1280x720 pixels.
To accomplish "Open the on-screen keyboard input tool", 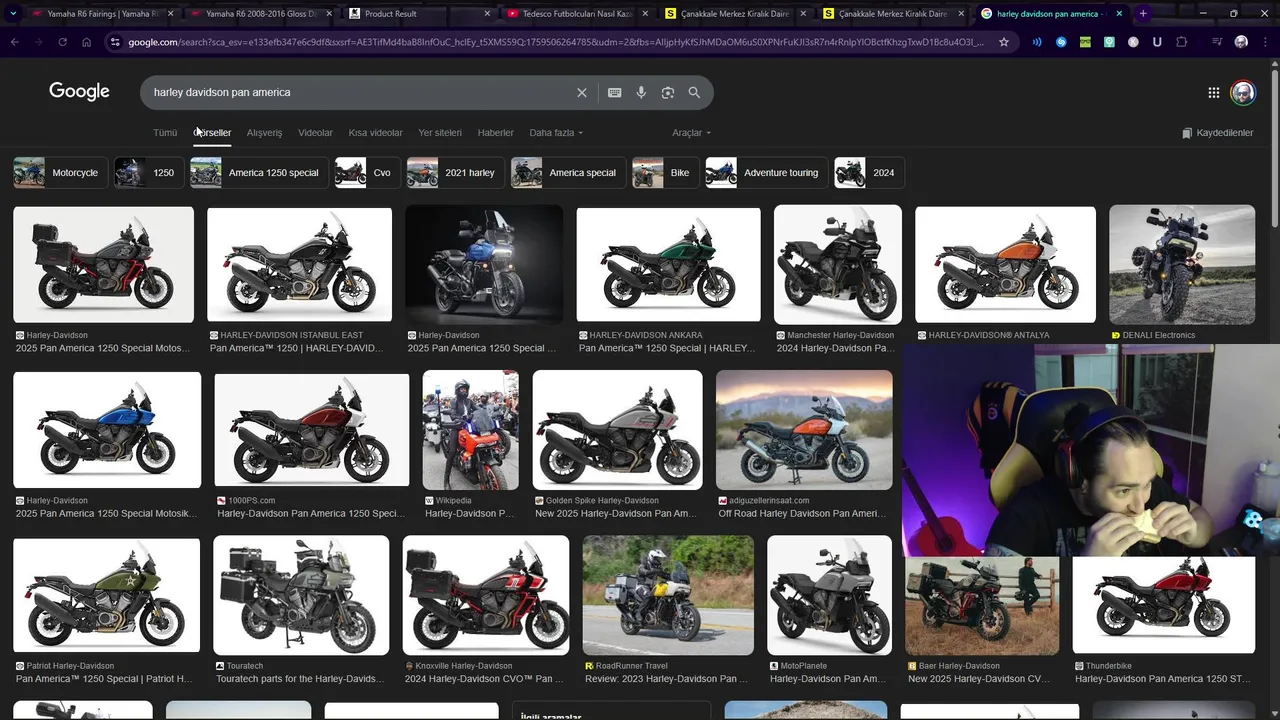I will point(615,92).
